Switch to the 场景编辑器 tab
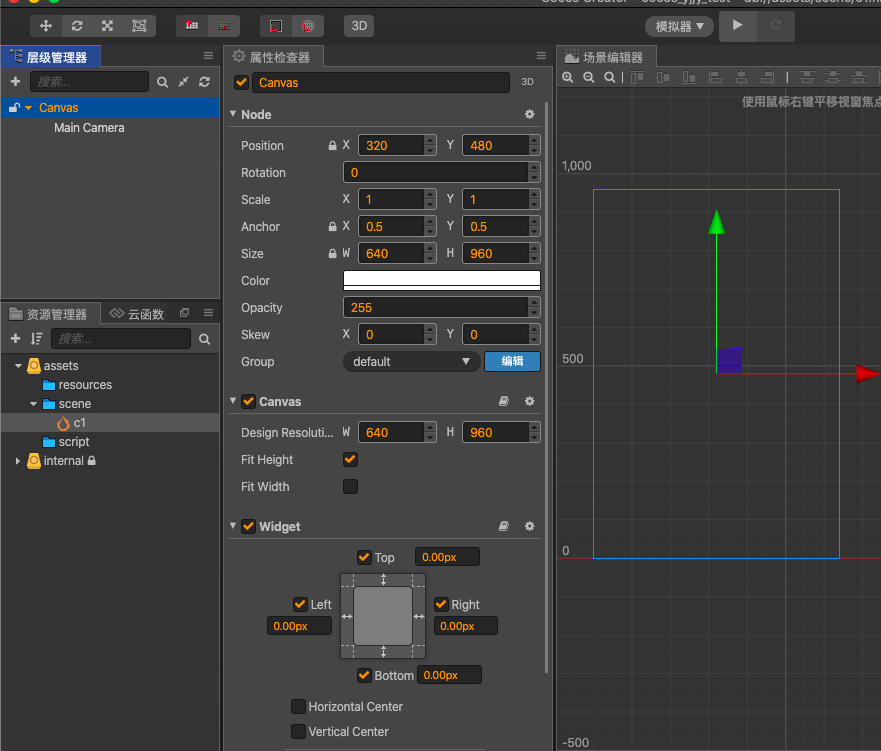881x751 pixels. 607,57
